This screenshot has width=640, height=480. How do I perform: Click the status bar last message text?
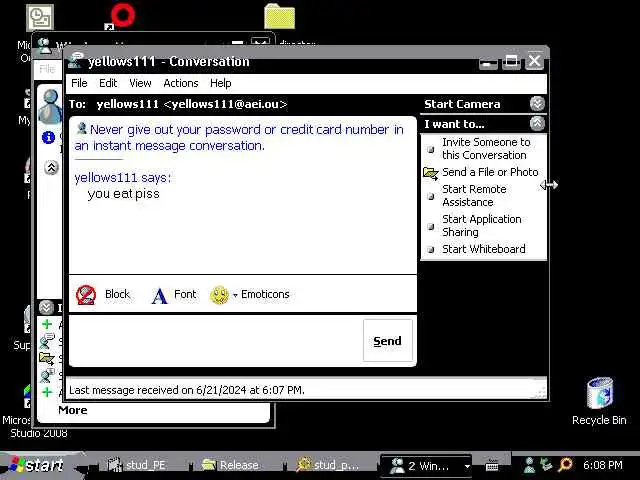point(187,390)
